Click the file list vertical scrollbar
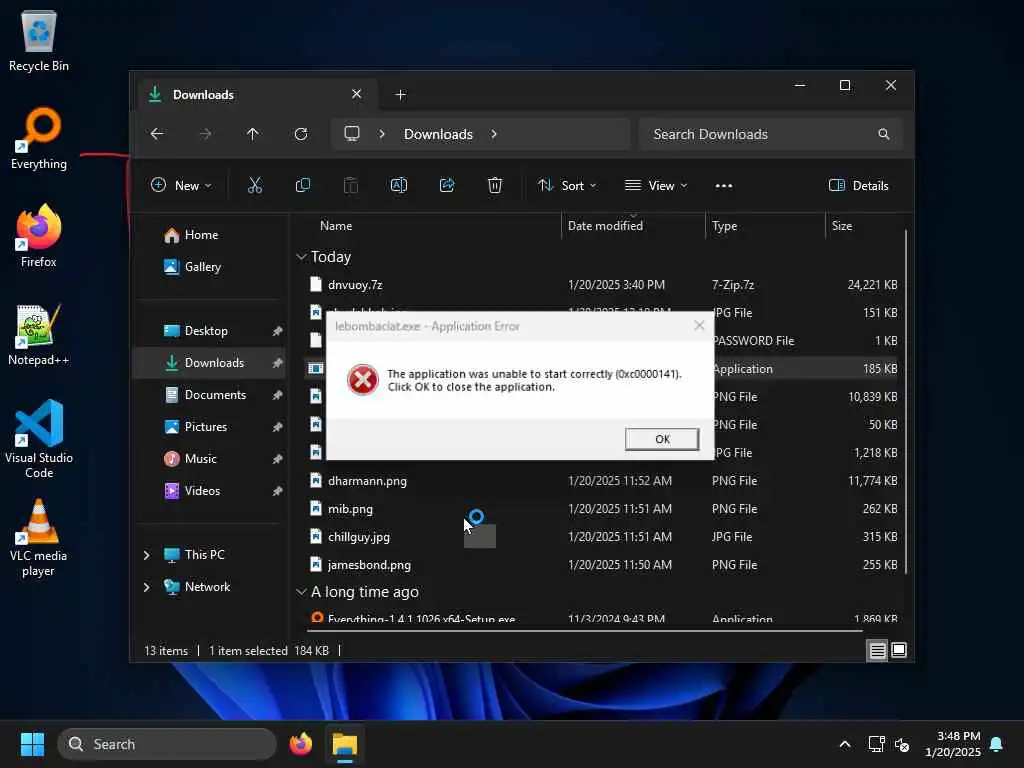The image size is (1024, 768). [x=906, y=402]
